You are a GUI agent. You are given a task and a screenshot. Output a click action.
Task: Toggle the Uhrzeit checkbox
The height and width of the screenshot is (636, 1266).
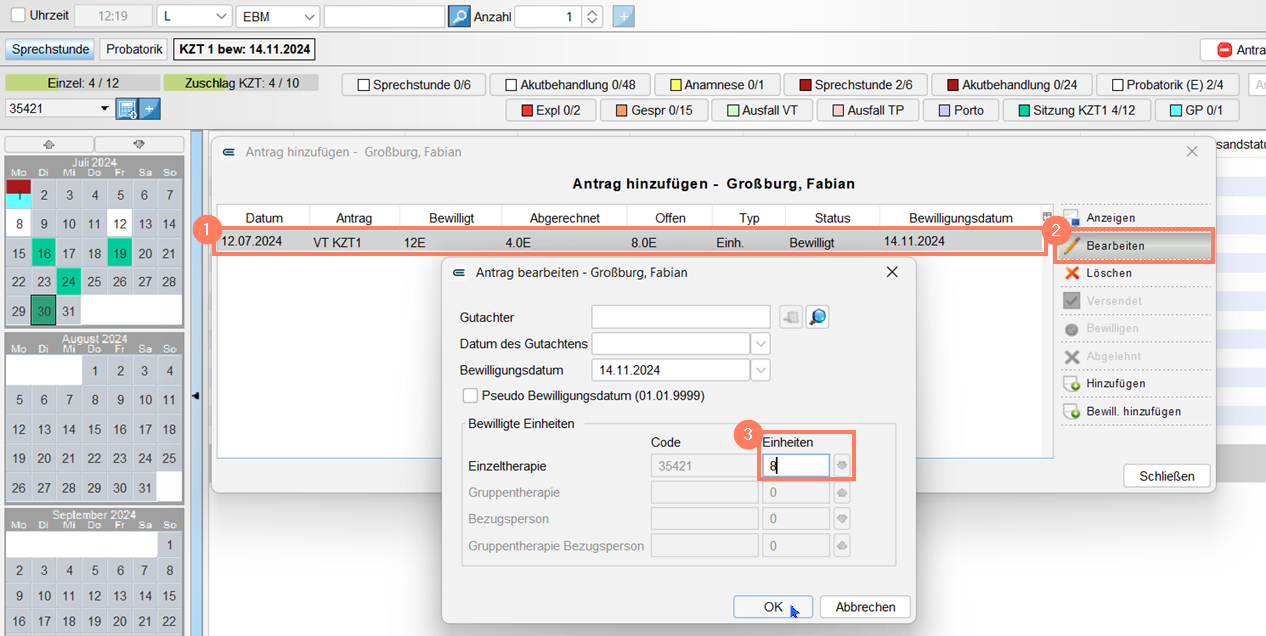coord(18,16)
